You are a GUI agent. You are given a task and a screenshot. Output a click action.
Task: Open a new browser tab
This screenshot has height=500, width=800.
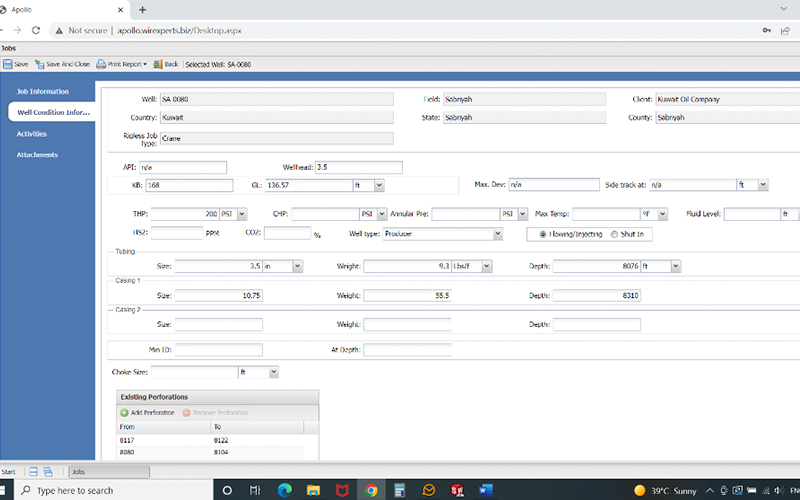(x=142, y=10)
